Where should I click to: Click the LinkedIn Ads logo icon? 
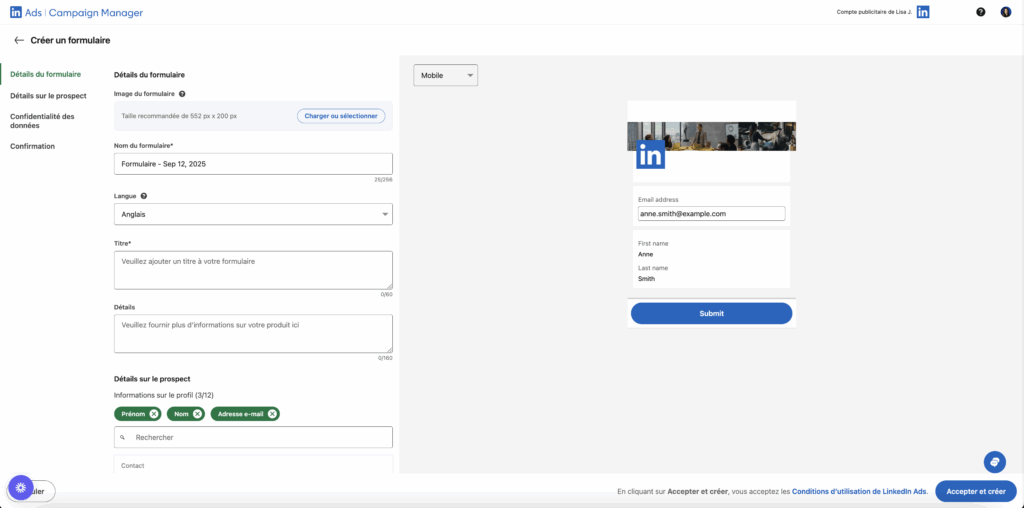click(16, 12)
